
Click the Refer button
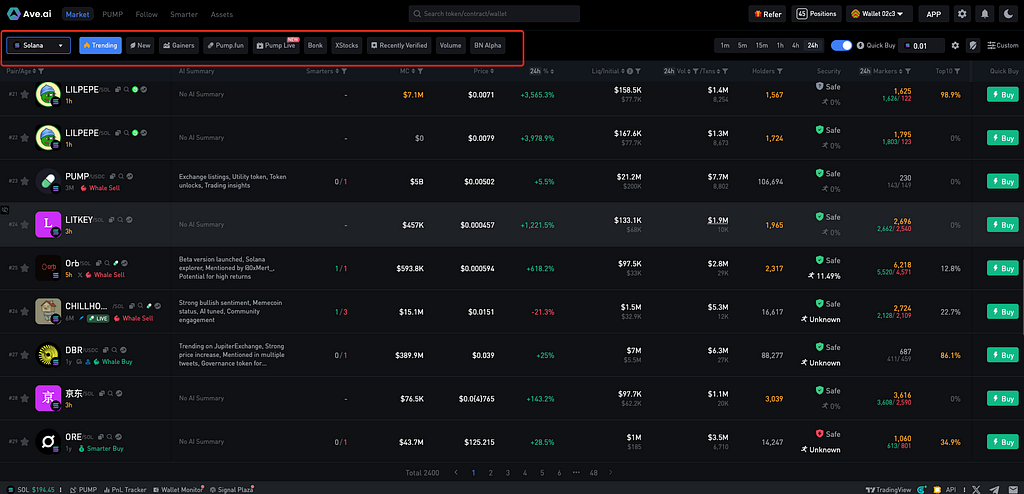click(767, 14)
